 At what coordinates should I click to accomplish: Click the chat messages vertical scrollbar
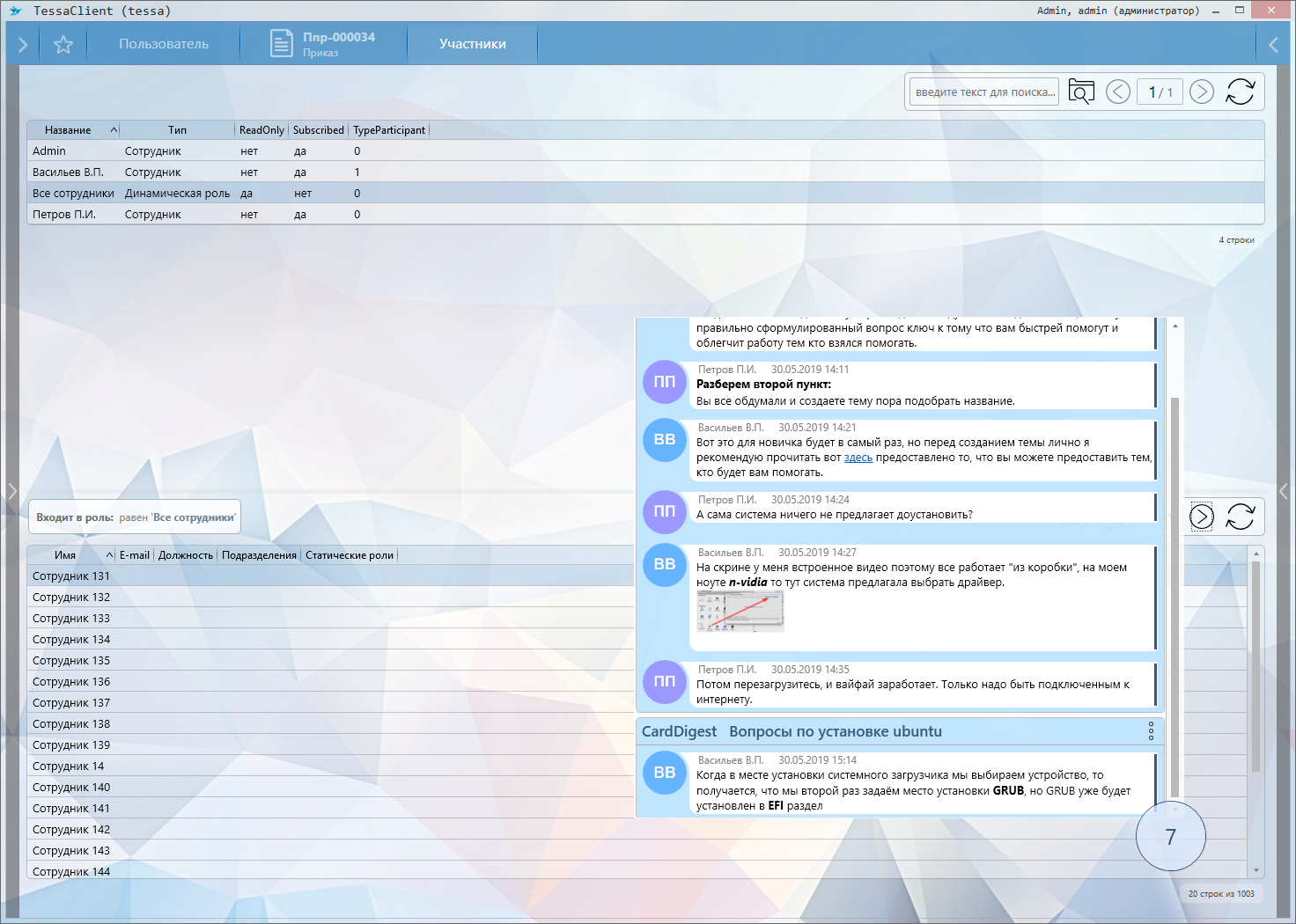[x=1174, y=572]
